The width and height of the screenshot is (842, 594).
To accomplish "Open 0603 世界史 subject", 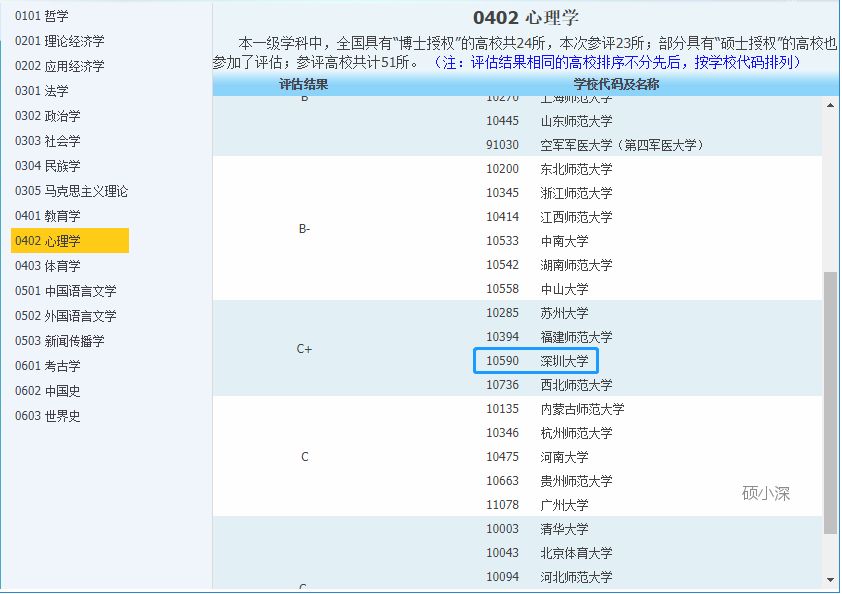I will 48,416.
